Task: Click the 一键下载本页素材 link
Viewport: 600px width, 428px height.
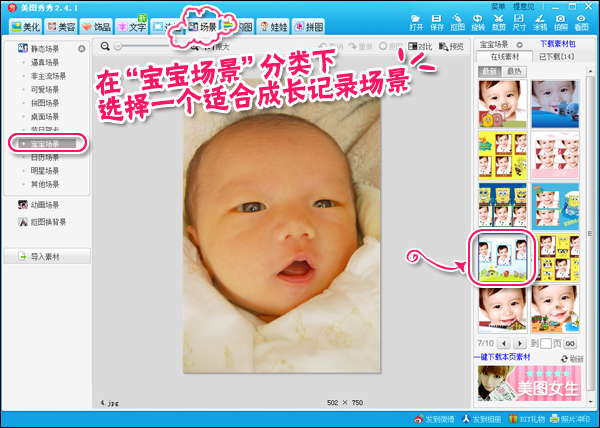Action: [x=507, y=357]
